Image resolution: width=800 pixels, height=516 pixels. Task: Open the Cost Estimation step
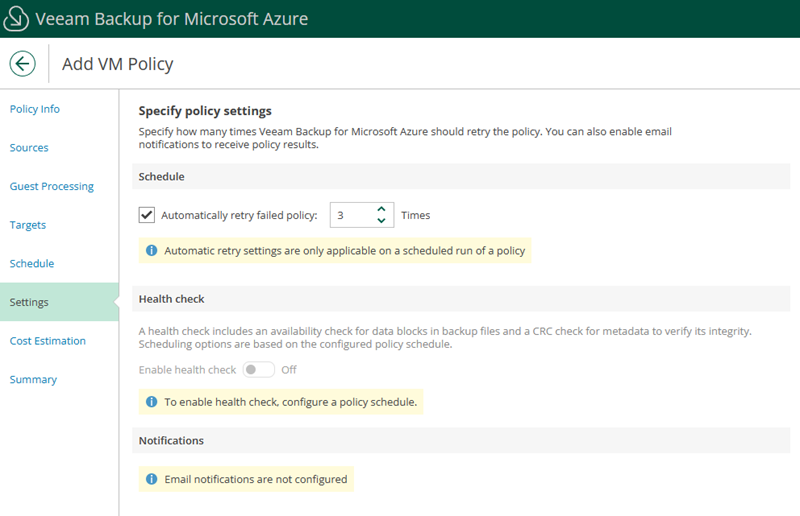tap(48, 341)
